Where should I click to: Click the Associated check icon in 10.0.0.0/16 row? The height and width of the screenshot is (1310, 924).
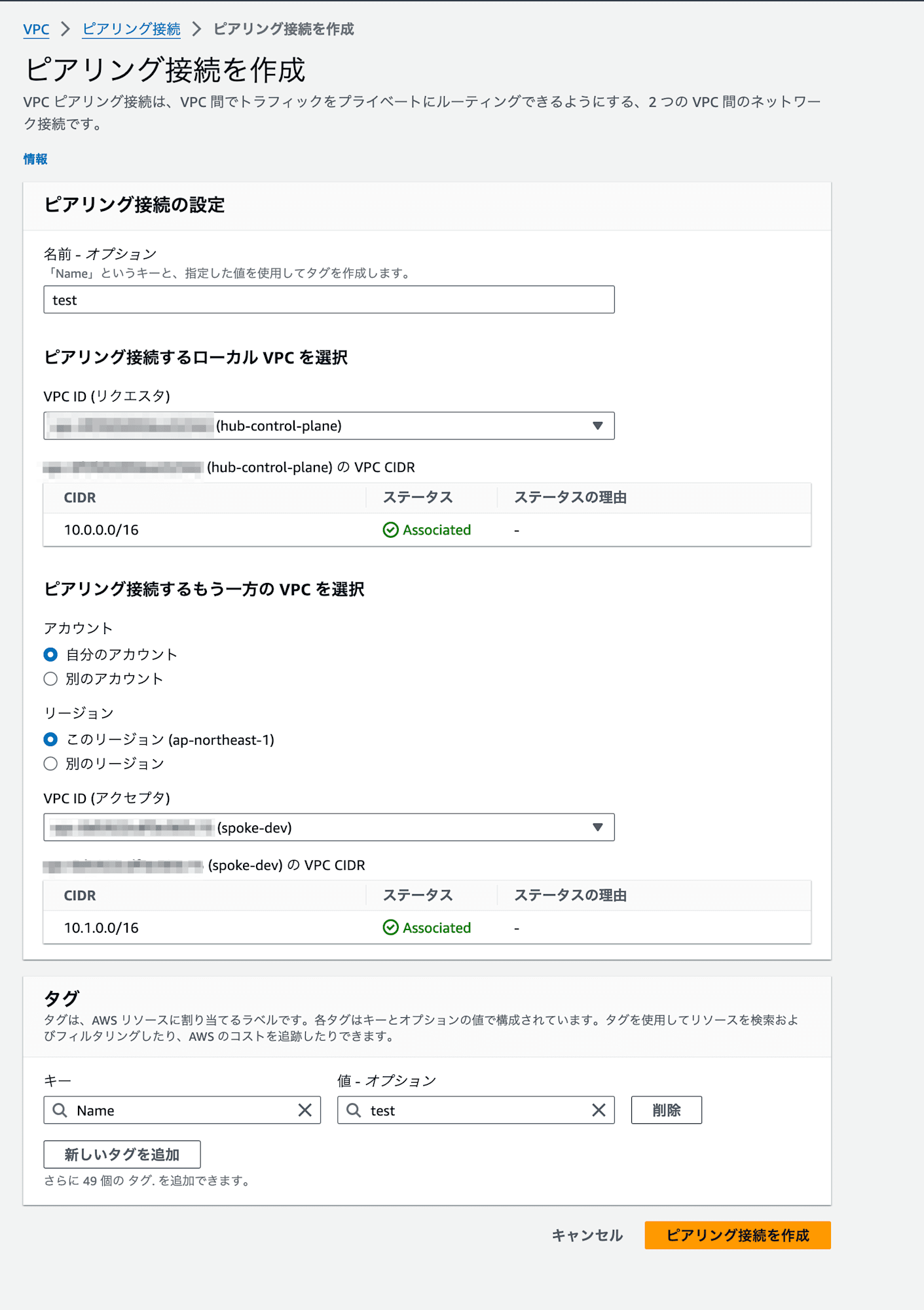(390, 530)
